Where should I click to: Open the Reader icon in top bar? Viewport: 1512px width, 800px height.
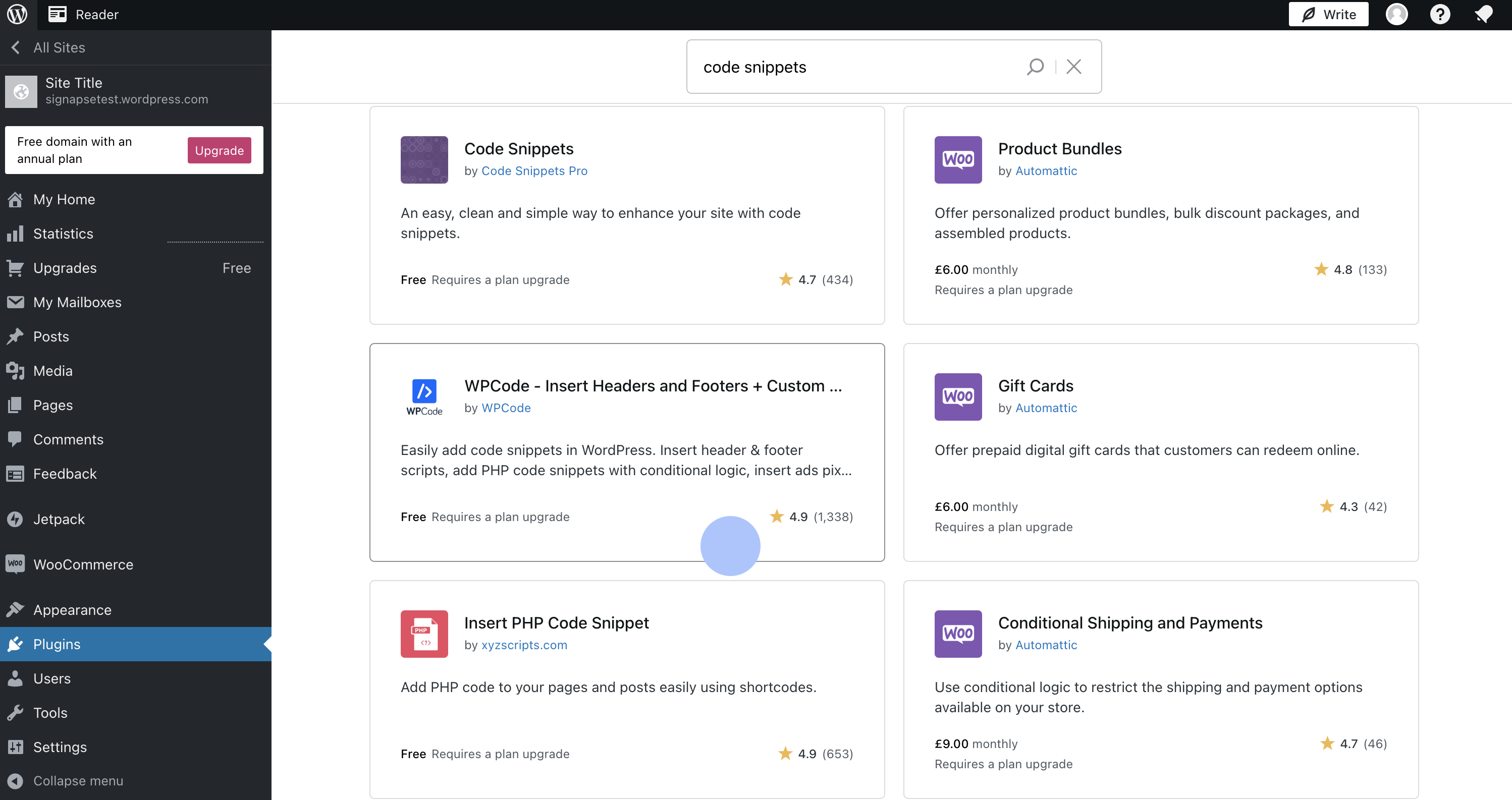(57, 14)
